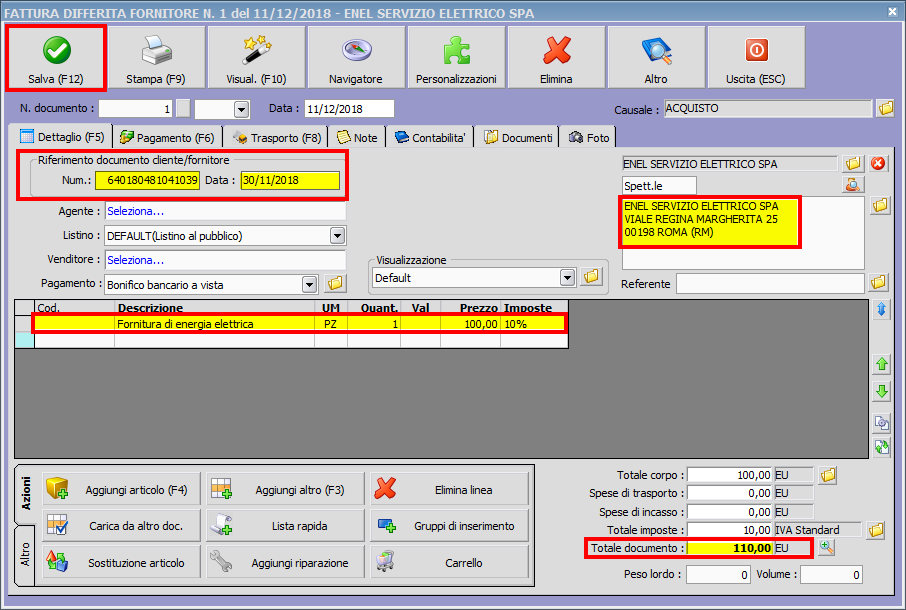906x610 pixels.
Task: Focus the Peso lordo field
Action: point(718,574)
